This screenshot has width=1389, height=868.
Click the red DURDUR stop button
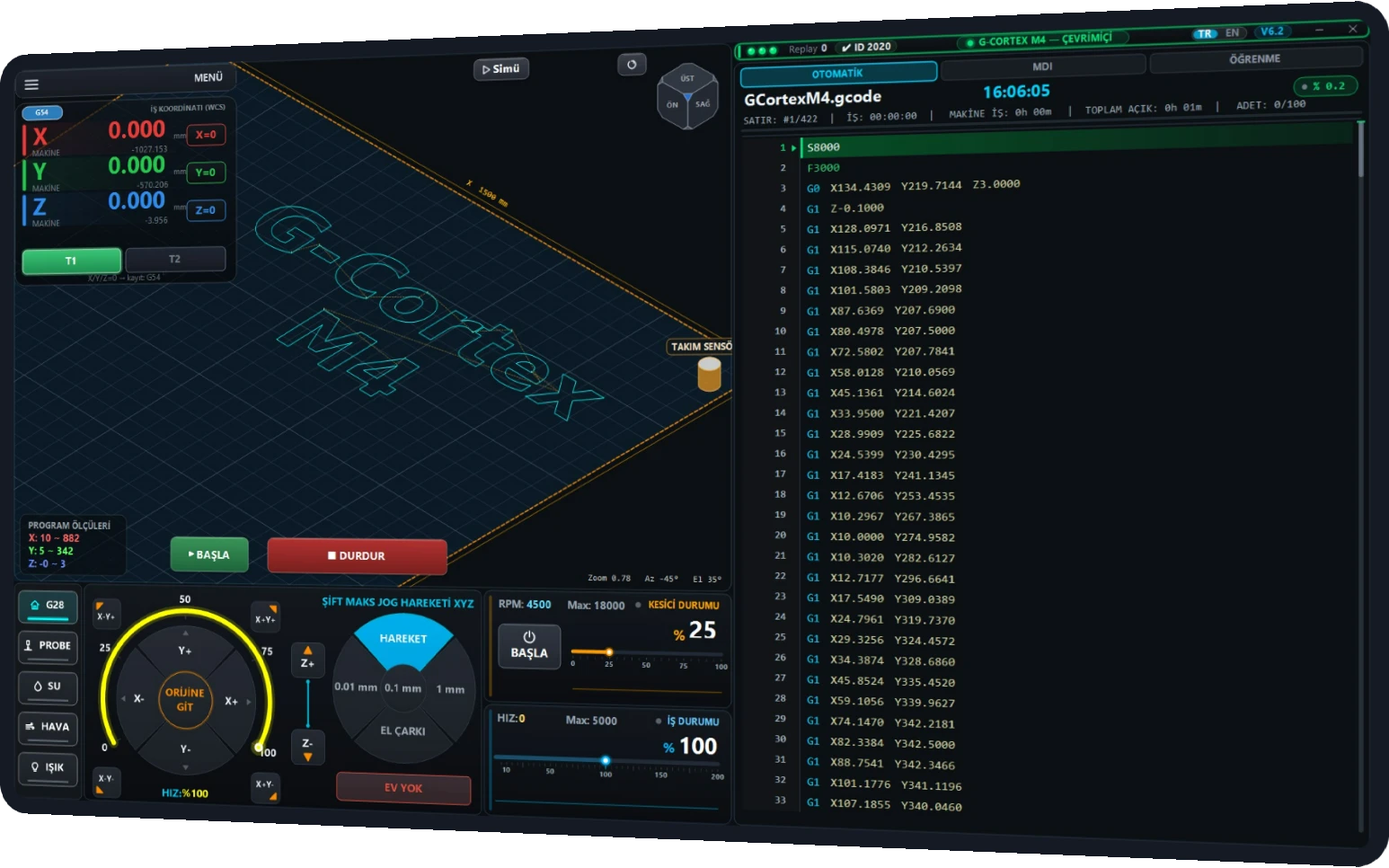357,556
